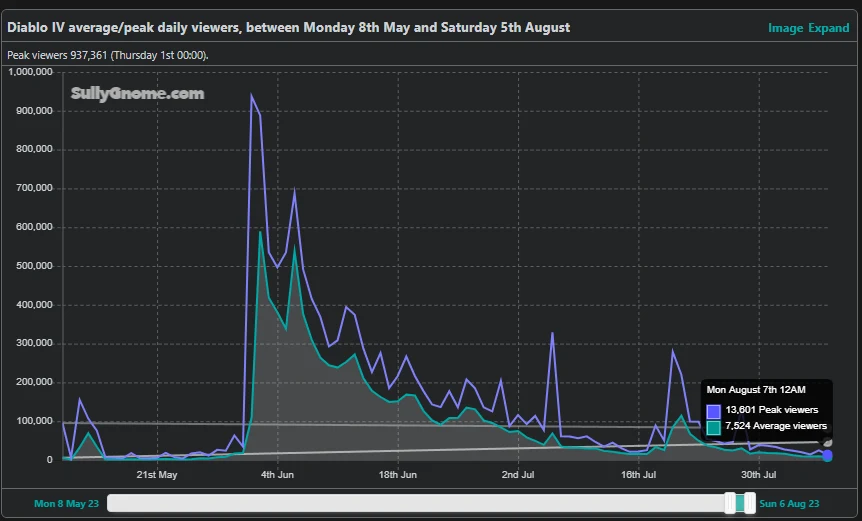The width and height of the screenshot is (862, 521).
Task: Click the Mon 8 May 23 start date
Action: [x=67, y=504]
